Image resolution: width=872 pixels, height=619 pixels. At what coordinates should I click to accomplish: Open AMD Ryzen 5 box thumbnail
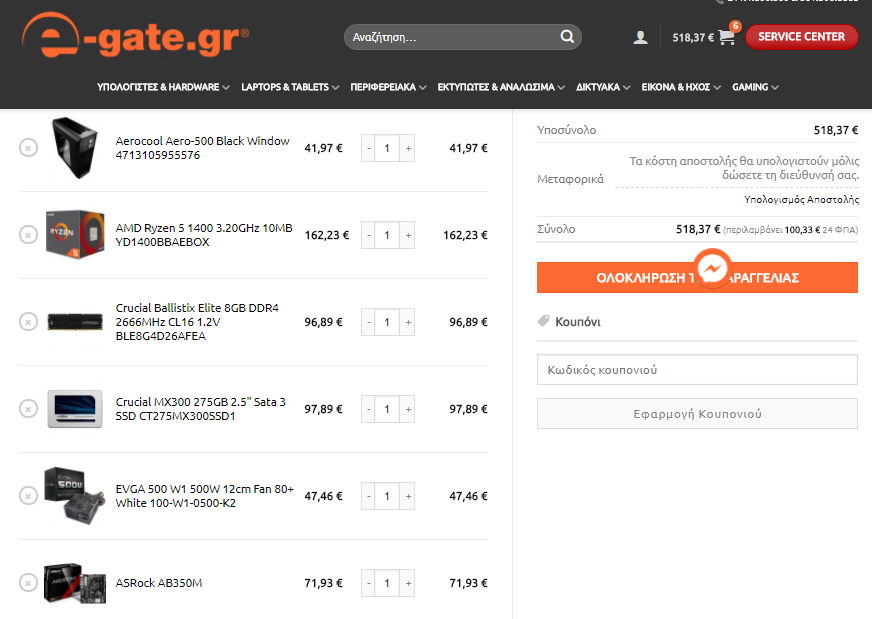pyautogui.click(x=75, y=235)
